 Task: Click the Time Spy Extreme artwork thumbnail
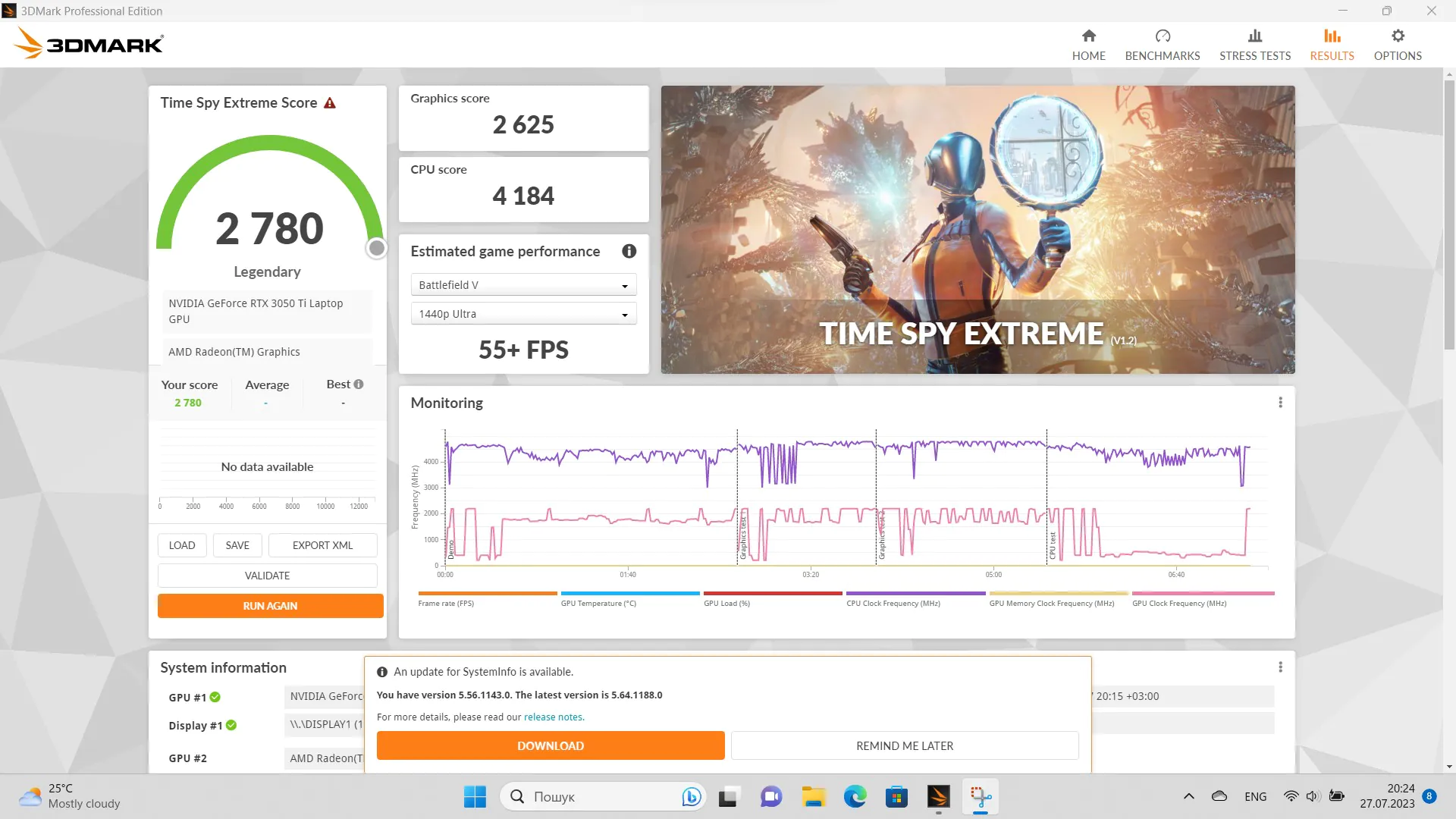point(977,229)
